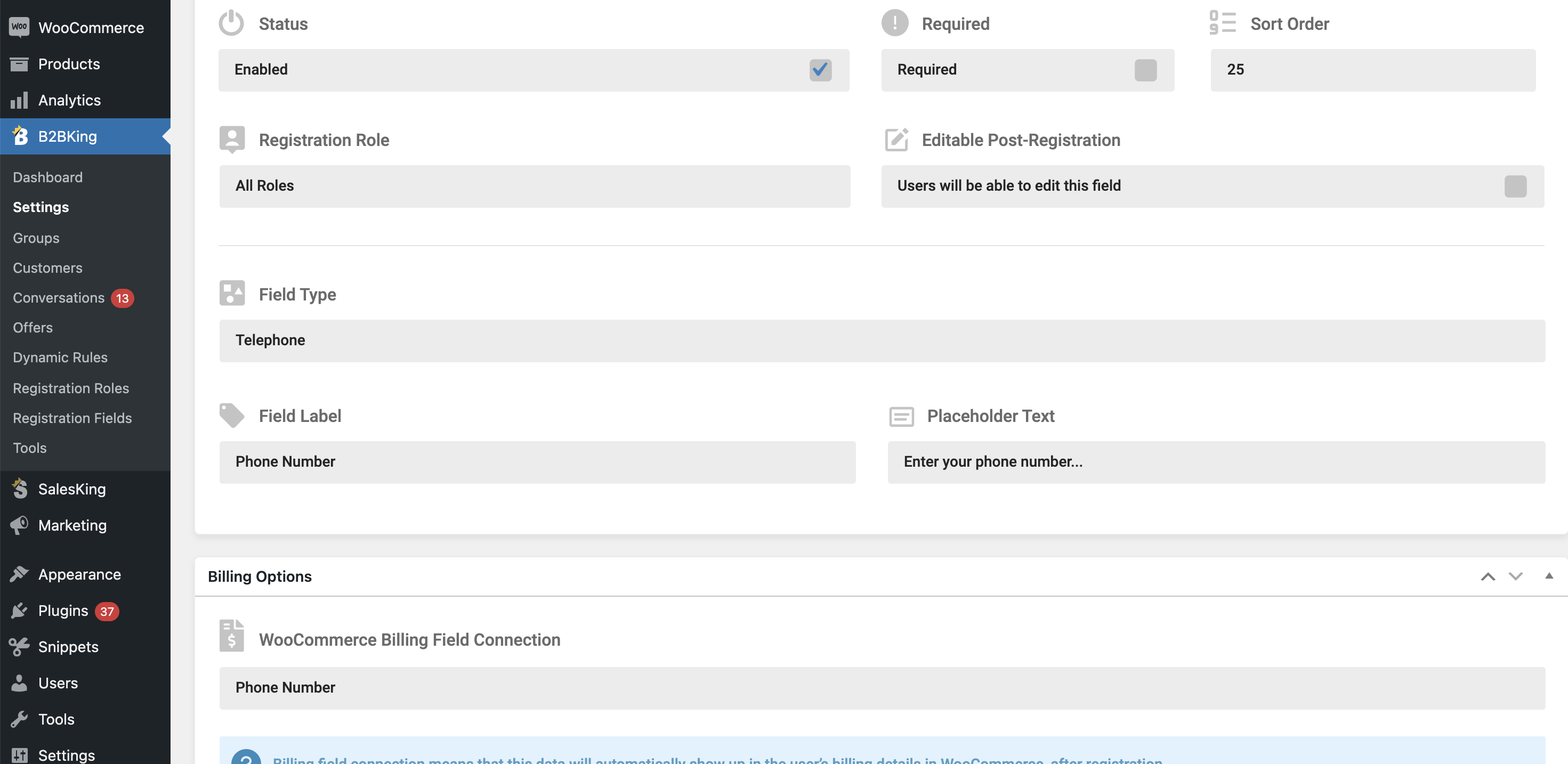Viewport: 1568px width, 764px height.
Task: Click the Users person icon
Action: click(19, 682)
